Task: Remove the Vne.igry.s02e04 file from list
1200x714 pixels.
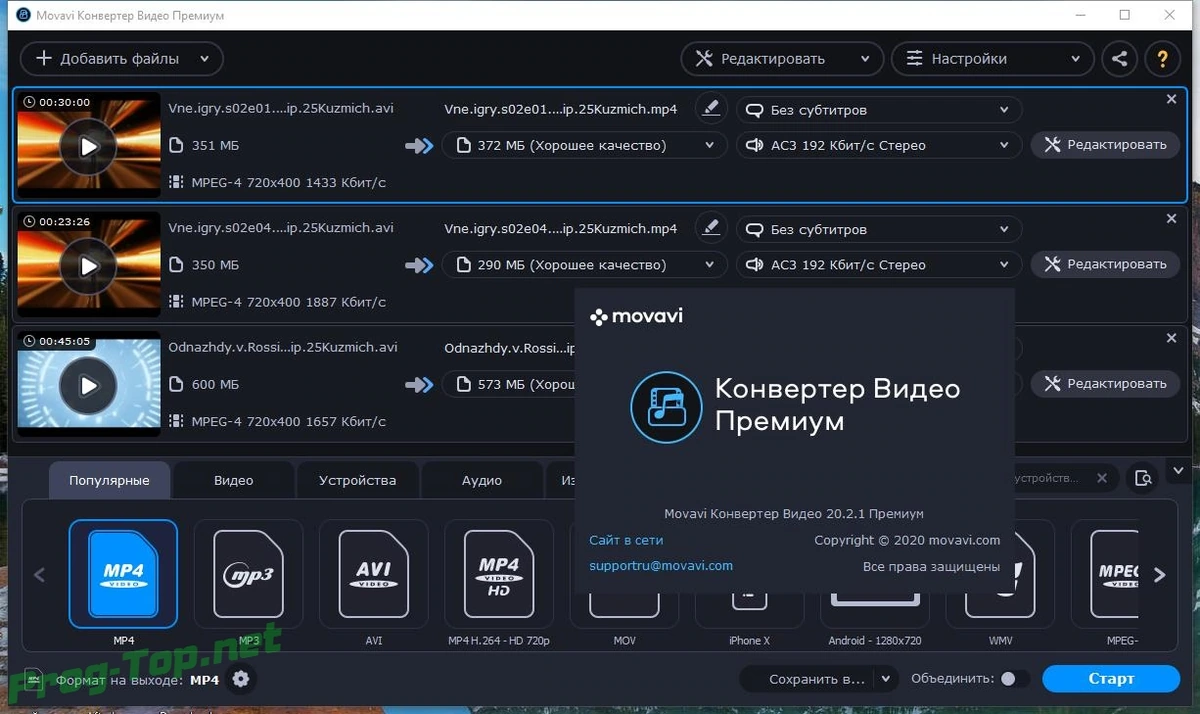Action: [1172, 218]
